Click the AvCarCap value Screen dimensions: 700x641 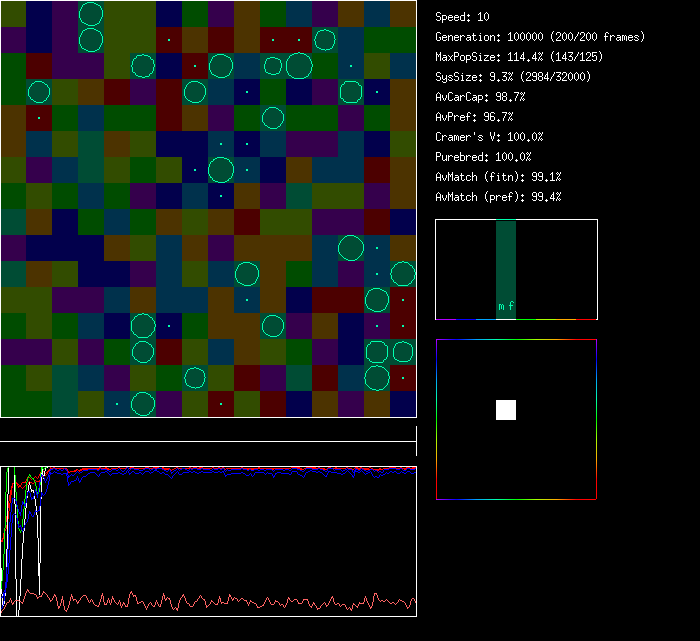[x=480, y=97]
